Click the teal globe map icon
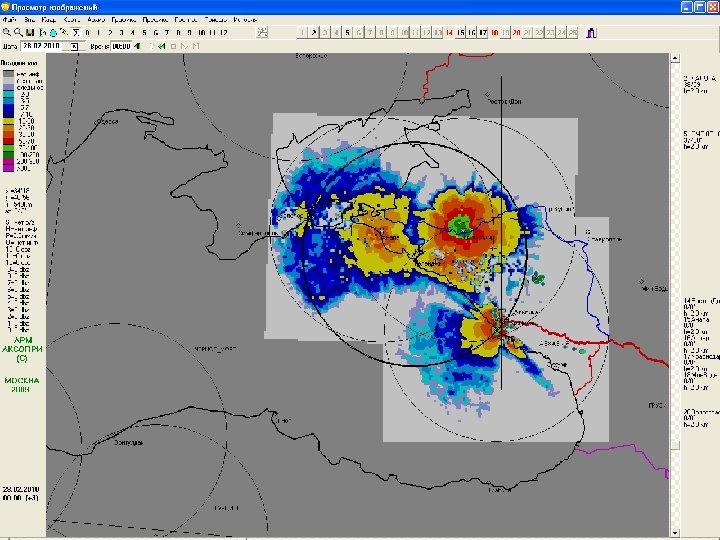This screenshot has width=720, height=540. (53, 33)
